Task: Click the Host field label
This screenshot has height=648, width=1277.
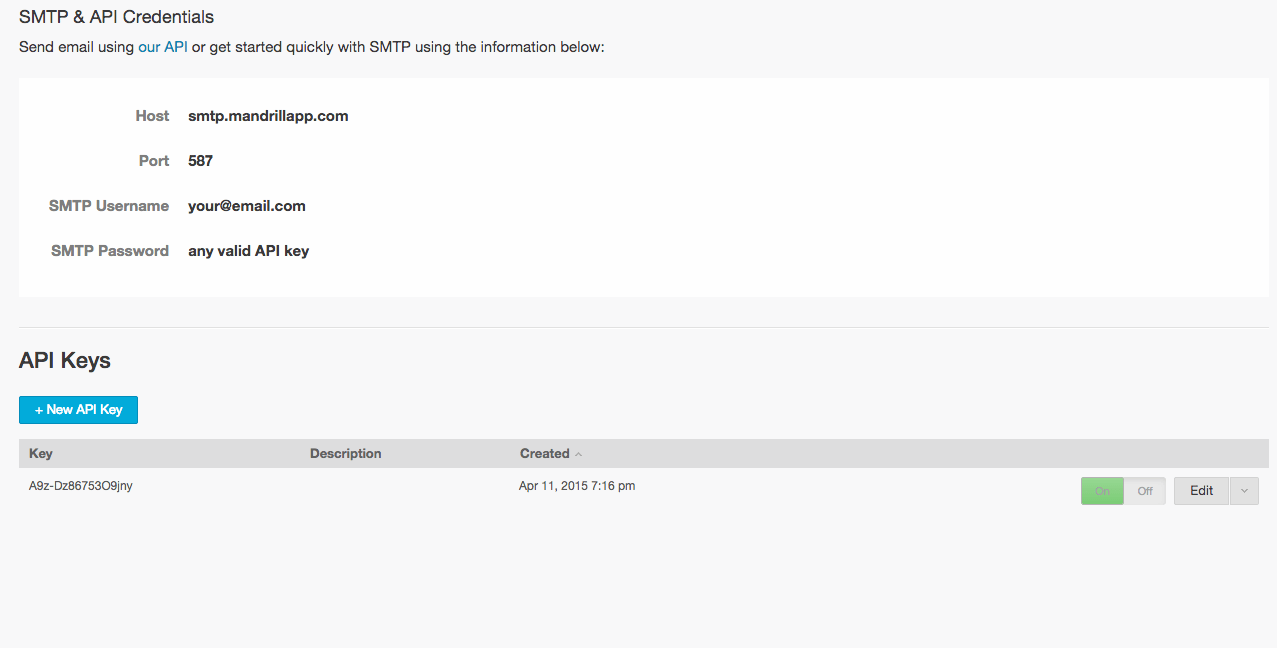Action: [x=152, y=116]
